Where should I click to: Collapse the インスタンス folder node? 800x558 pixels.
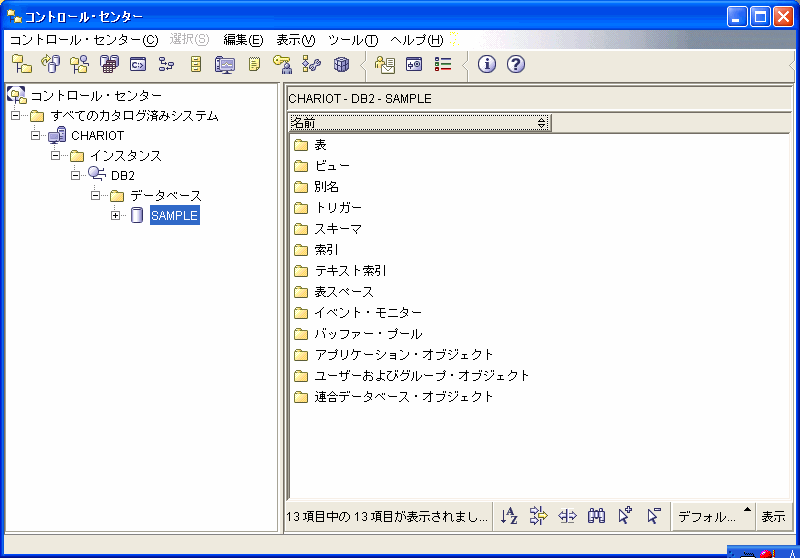pos(56,155)
